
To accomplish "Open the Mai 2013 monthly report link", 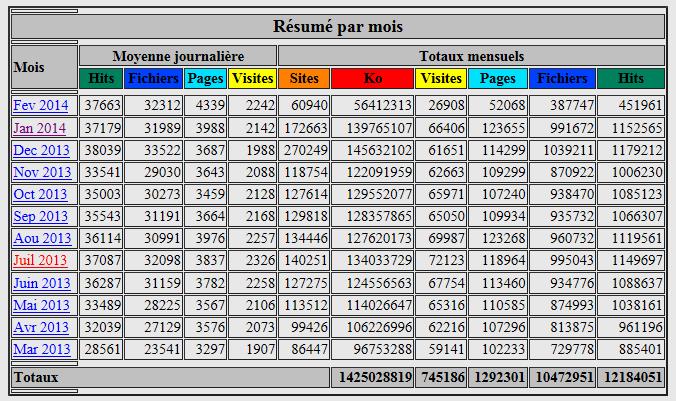I will coord(41,305).
